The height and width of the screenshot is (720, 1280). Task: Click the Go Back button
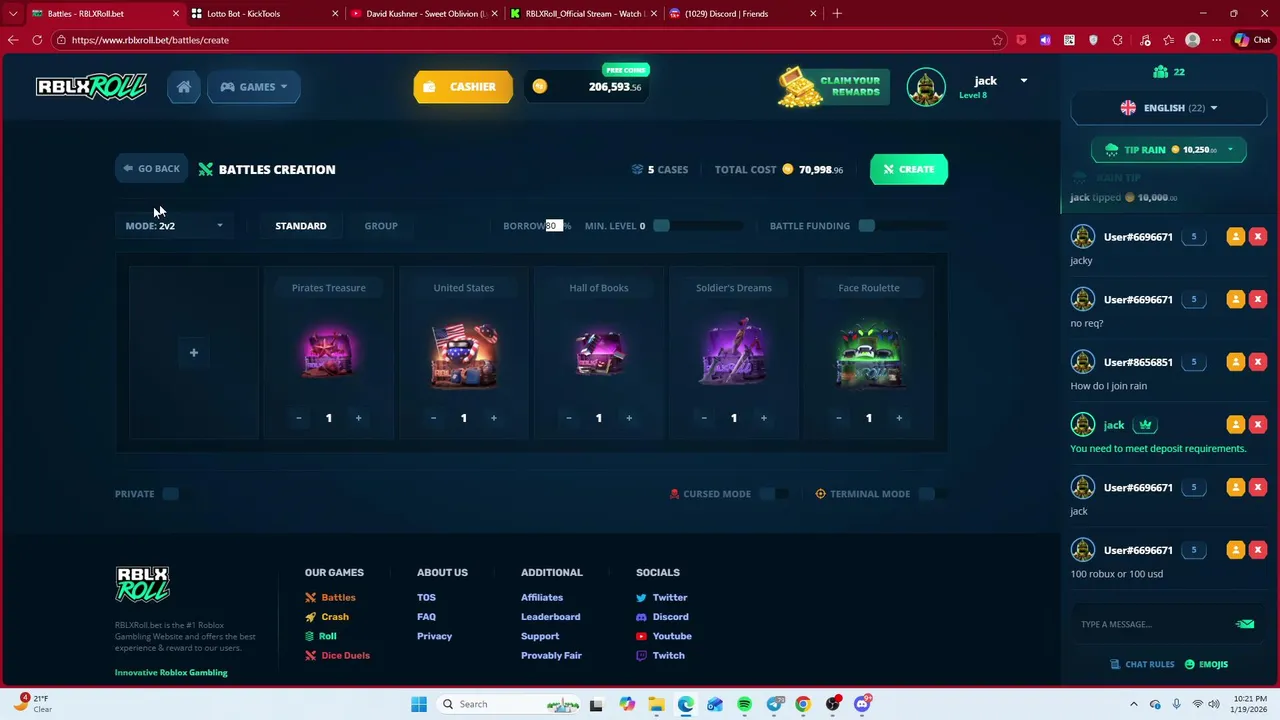152,169
